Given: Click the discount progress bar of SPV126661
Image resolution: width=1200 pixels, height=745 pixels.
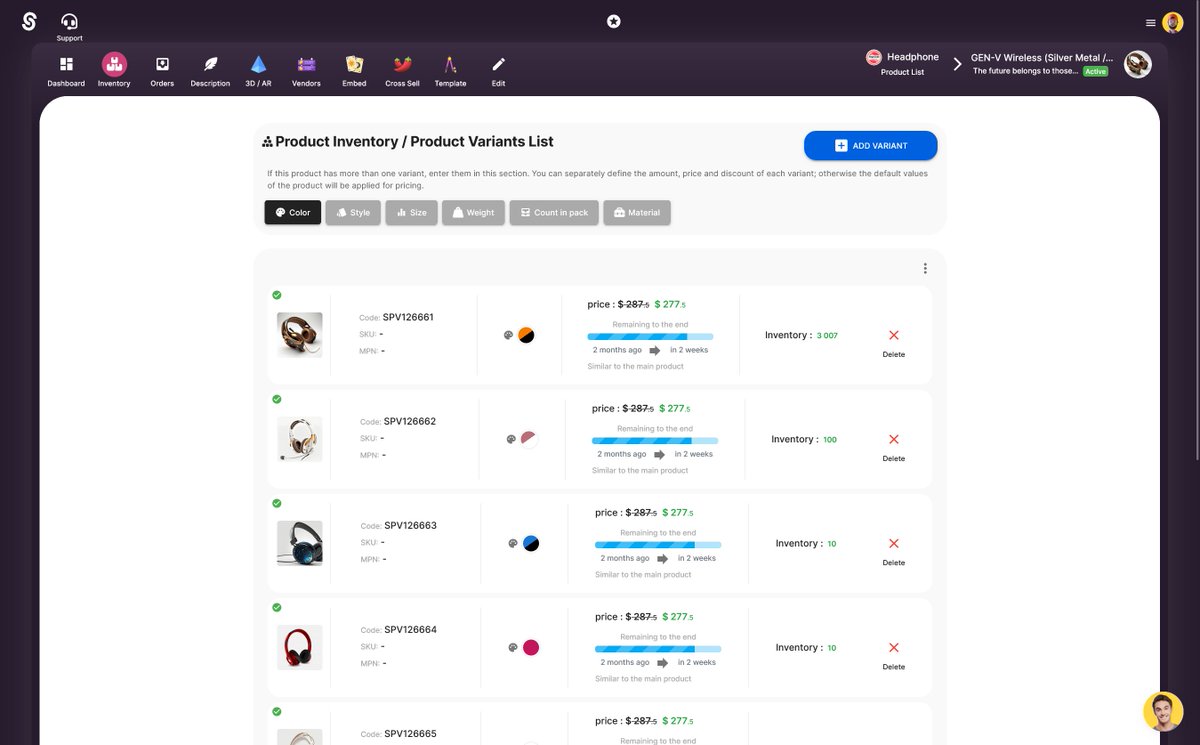Looking at the screenshot, I should click(x=651, y=337).
